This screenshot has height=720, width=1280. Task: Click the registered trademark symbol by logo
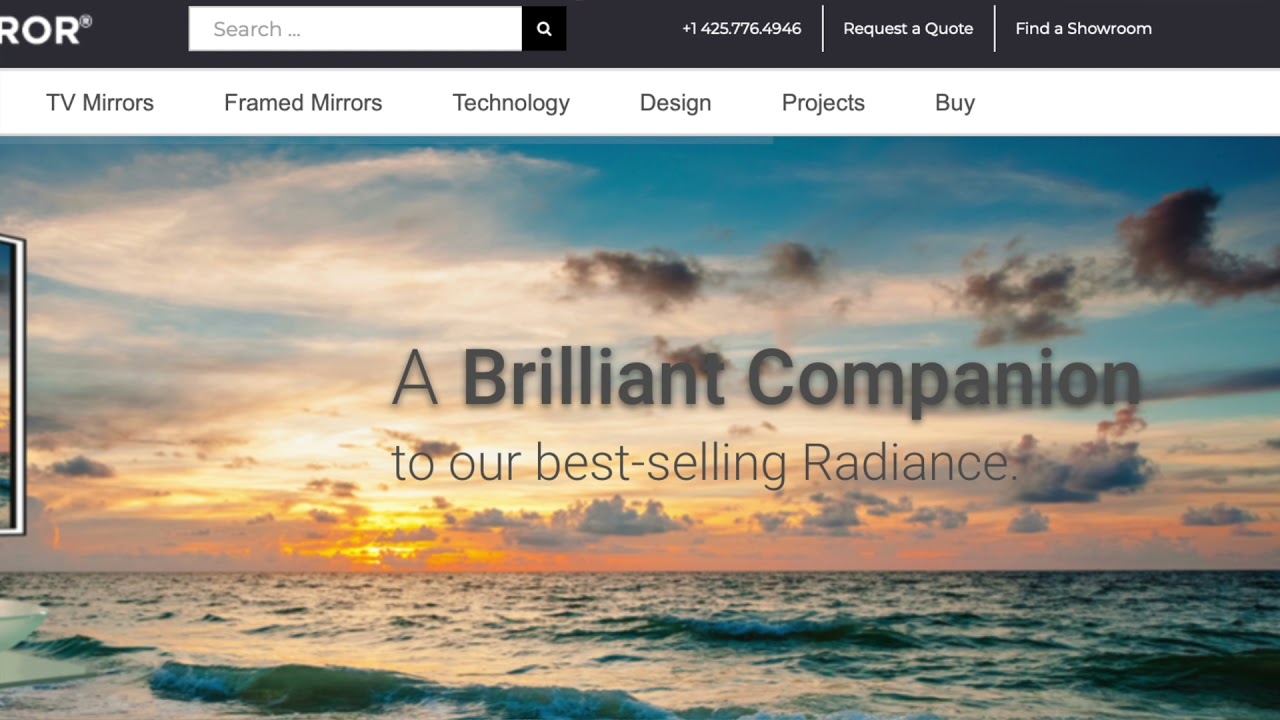point(86,20)
